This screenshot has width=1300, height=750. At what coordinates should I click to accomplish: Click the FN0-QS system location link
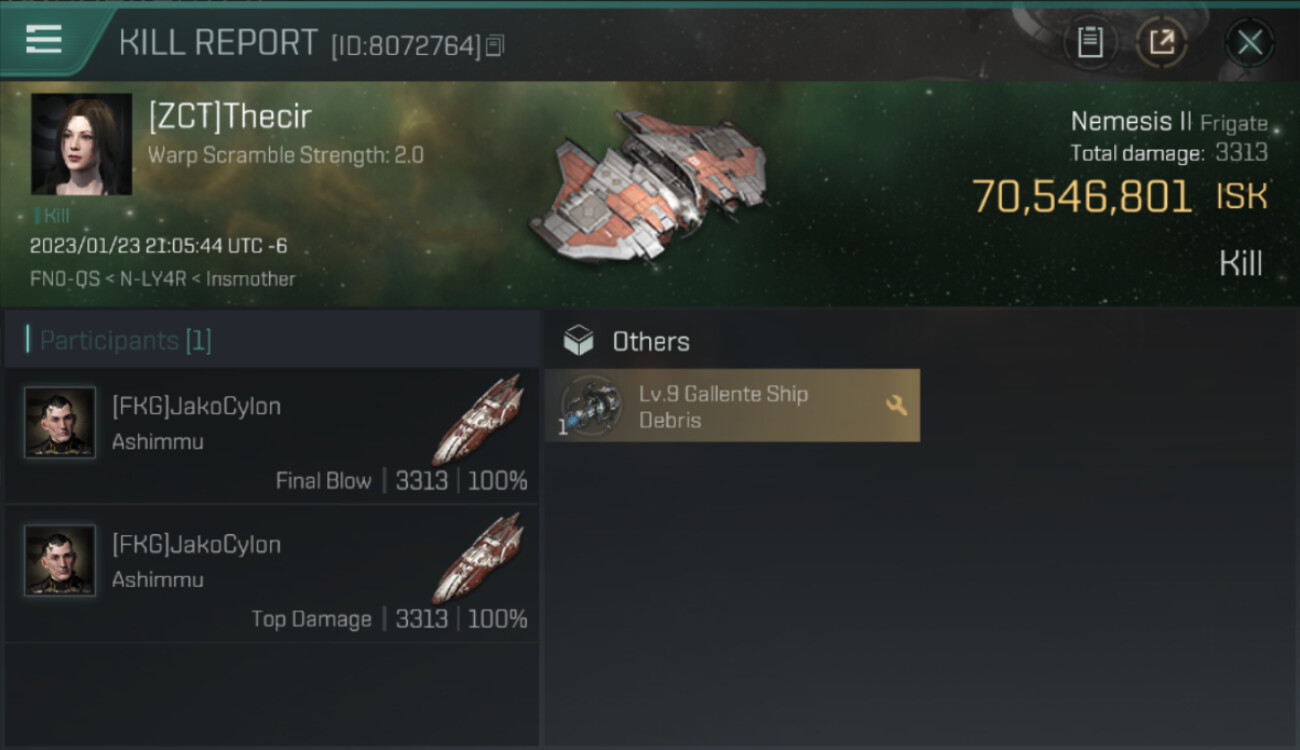(x=65, y=279)
